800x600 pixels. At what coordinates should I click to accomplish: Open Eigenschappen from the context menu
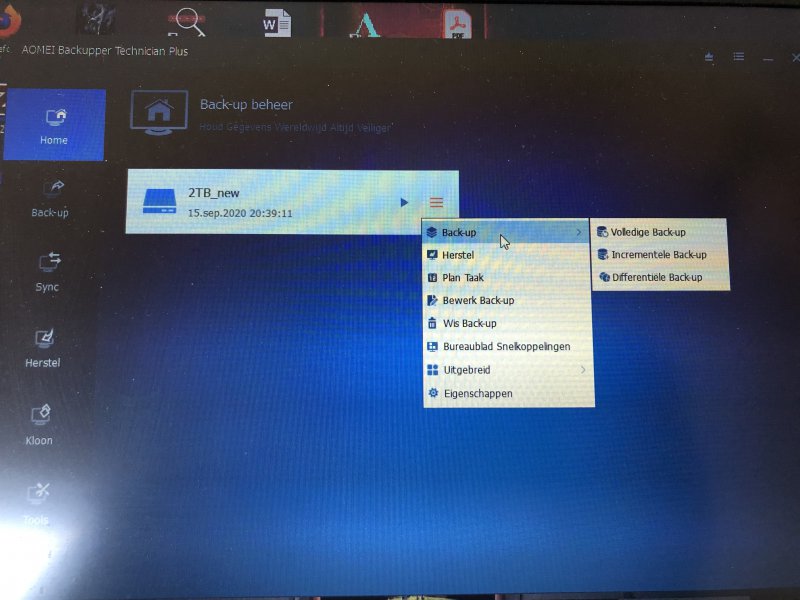pos(510,393)
